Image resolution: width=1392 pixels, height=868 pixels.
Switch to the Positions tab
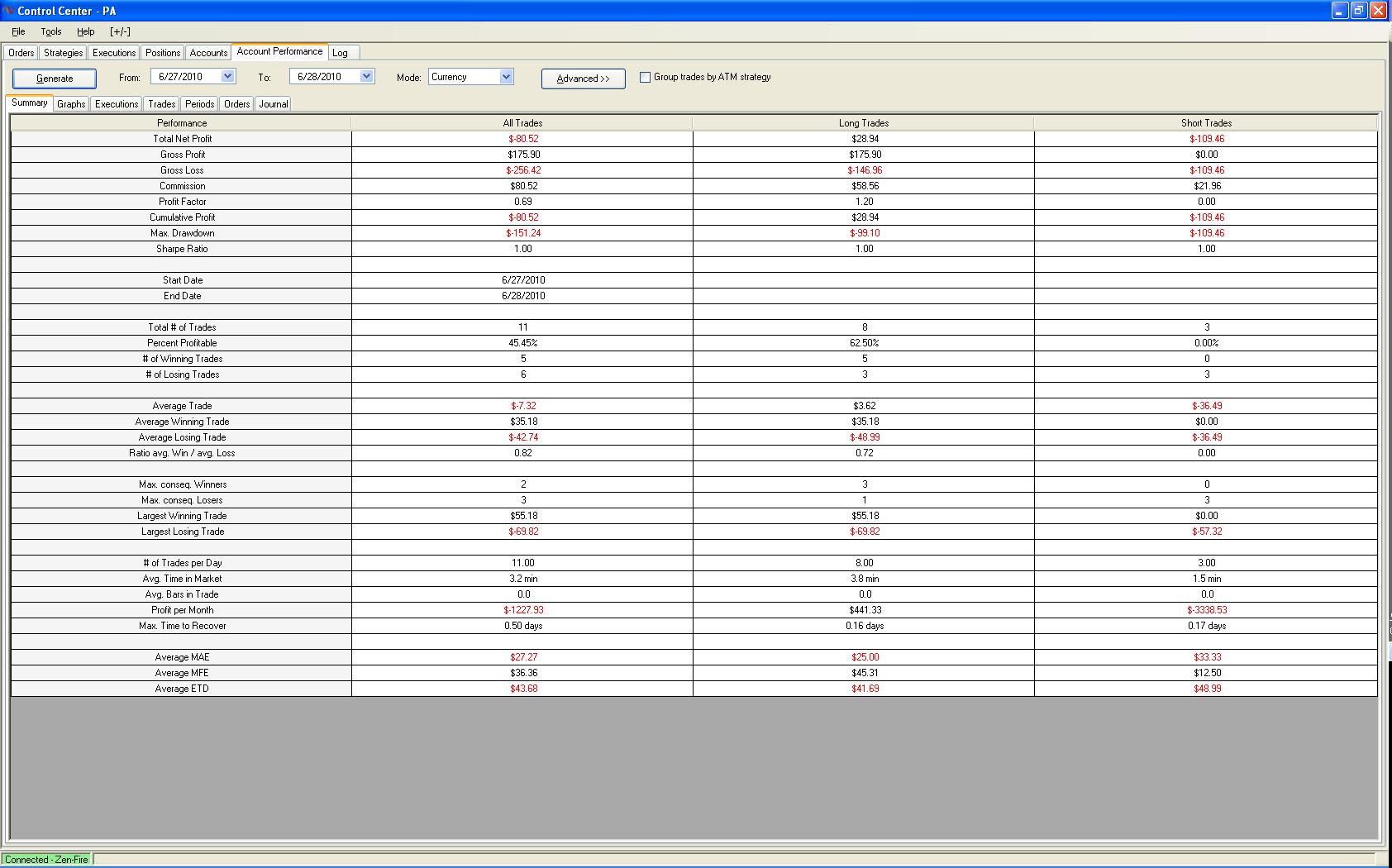tap(163, 53)
